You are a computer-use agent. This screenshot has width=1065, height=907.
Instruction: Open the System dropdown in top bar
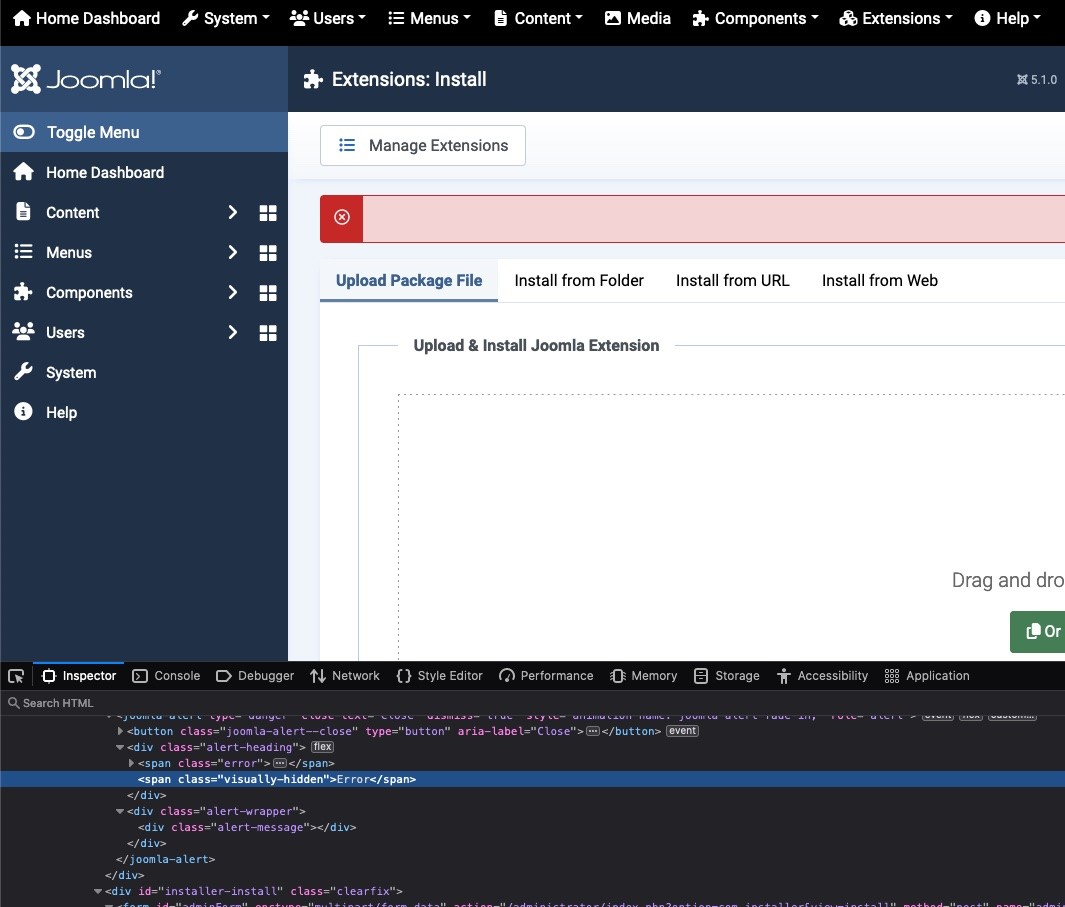point(226,18)
